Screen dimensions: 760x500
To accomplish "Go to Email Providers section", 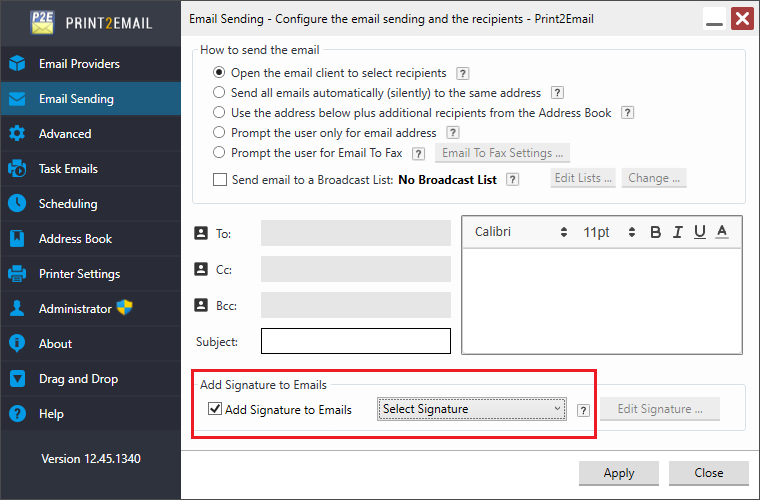I will 79,64.
